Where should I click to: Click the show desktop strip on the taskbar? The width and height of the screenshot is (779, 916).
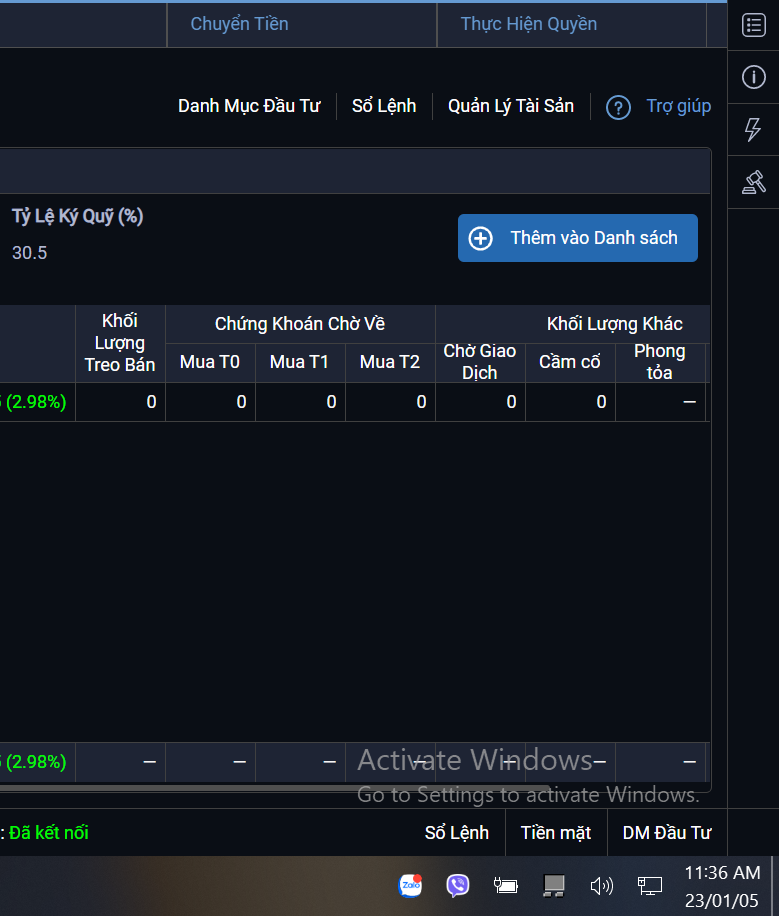pyautogui.click(x=775, y=886)
